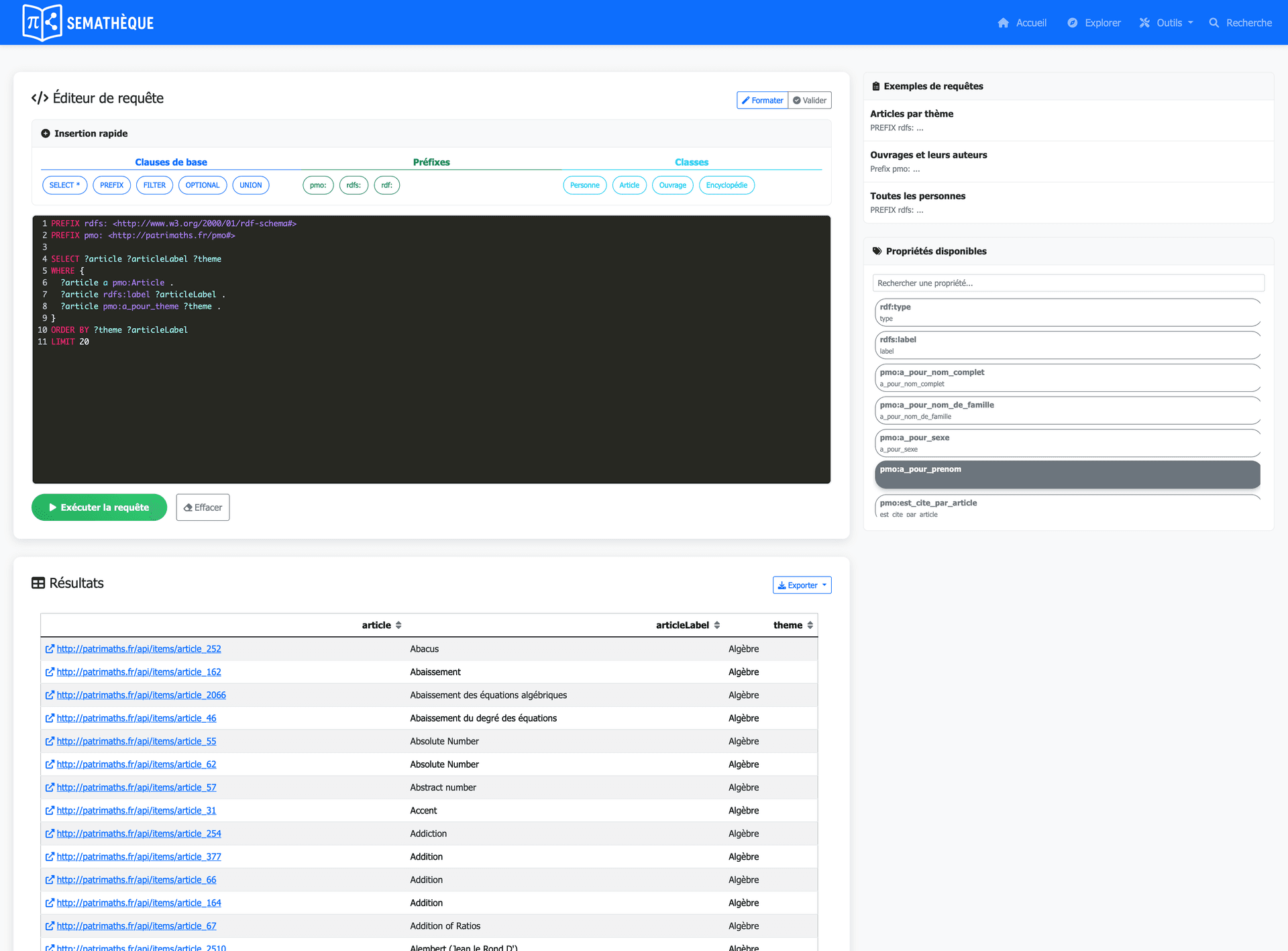The height and width of the screenshot is (951, 1288).
Task: Click external link icon for article_377
Action: 50,857
